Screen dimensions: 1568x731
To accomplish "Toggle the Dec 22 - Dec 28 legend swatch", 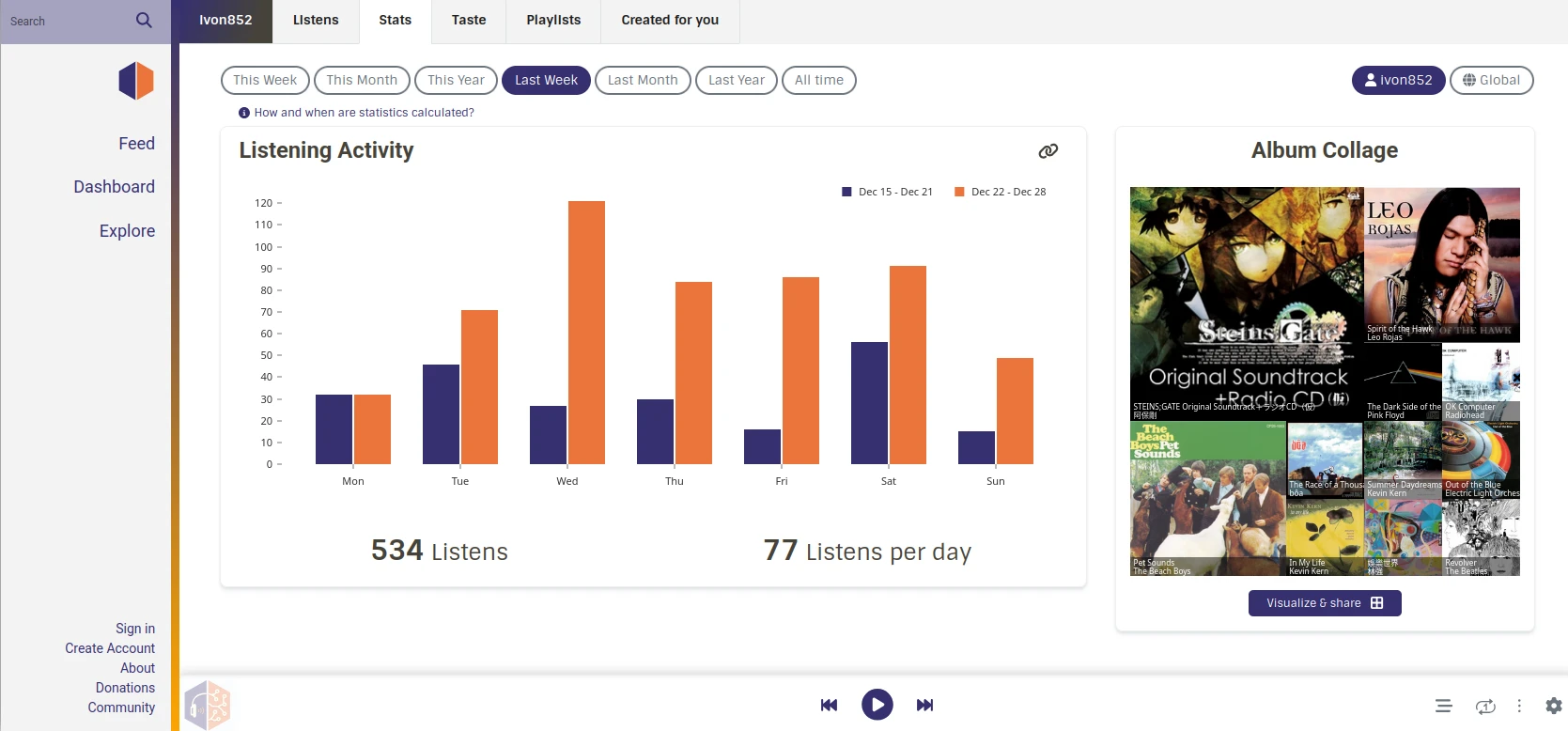I will click(x=959, y=192).
